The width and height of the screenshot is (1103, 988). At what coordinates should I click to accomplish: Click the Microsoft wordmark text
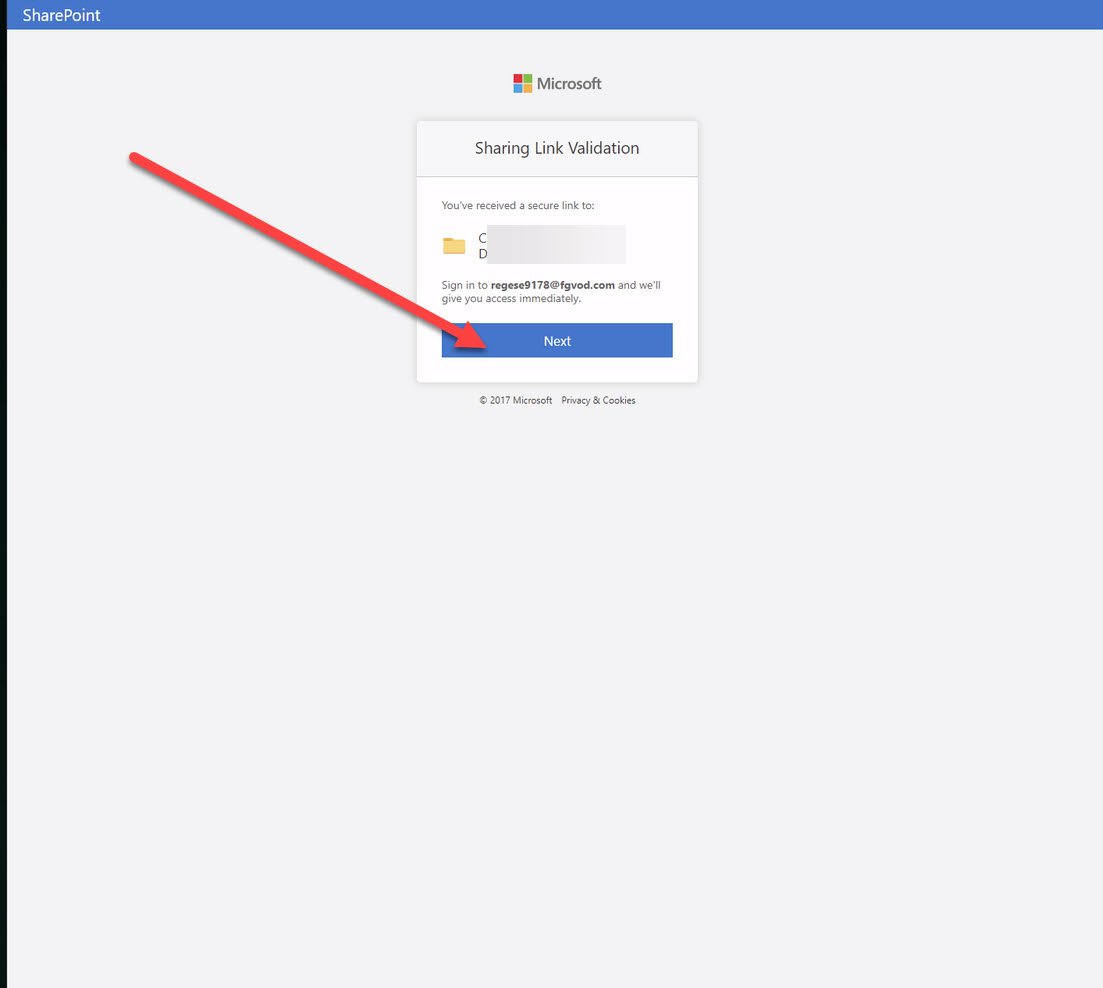pyautogui.click(x=569, y=84)
